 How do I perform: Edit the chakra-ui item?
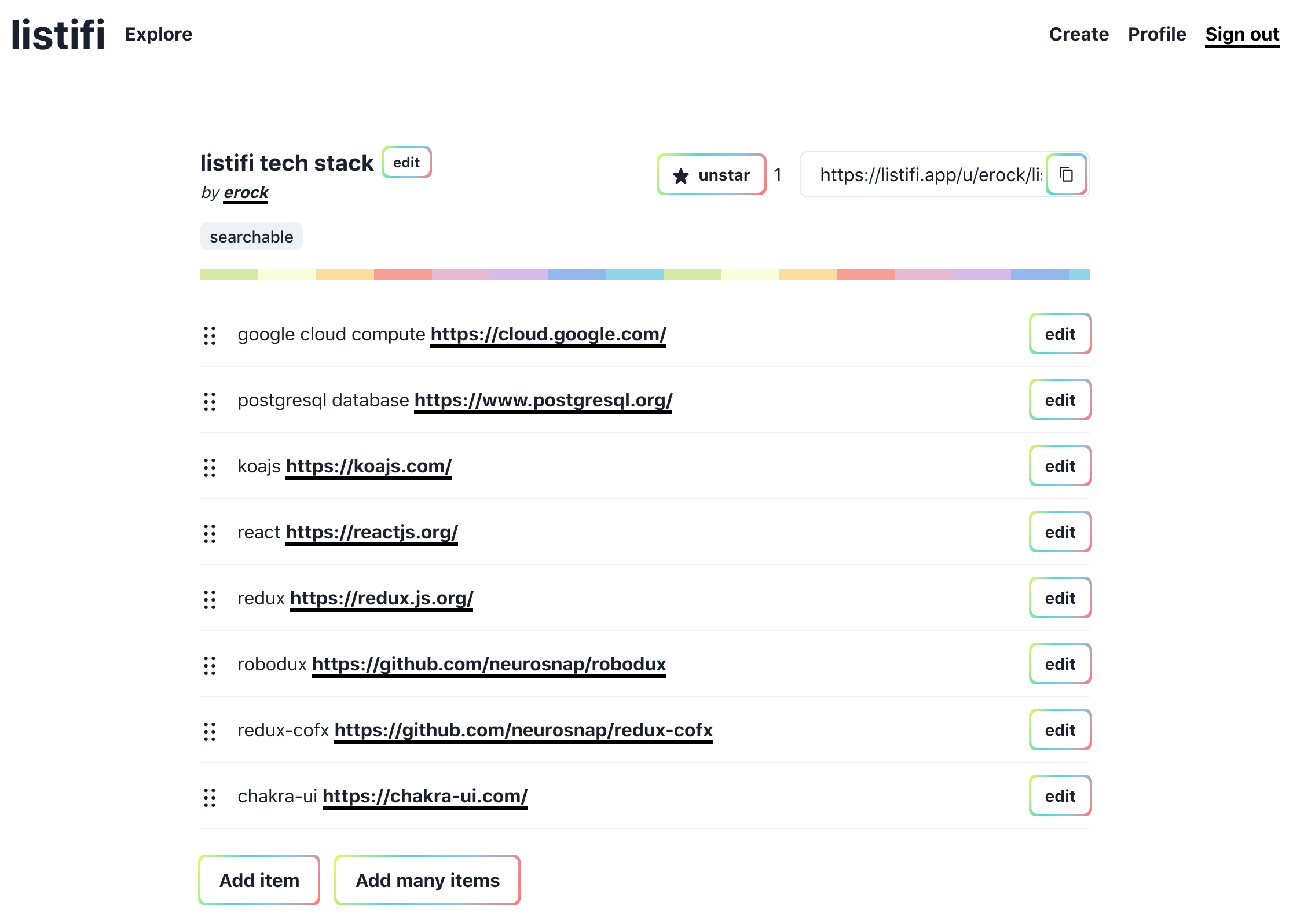1060,796
